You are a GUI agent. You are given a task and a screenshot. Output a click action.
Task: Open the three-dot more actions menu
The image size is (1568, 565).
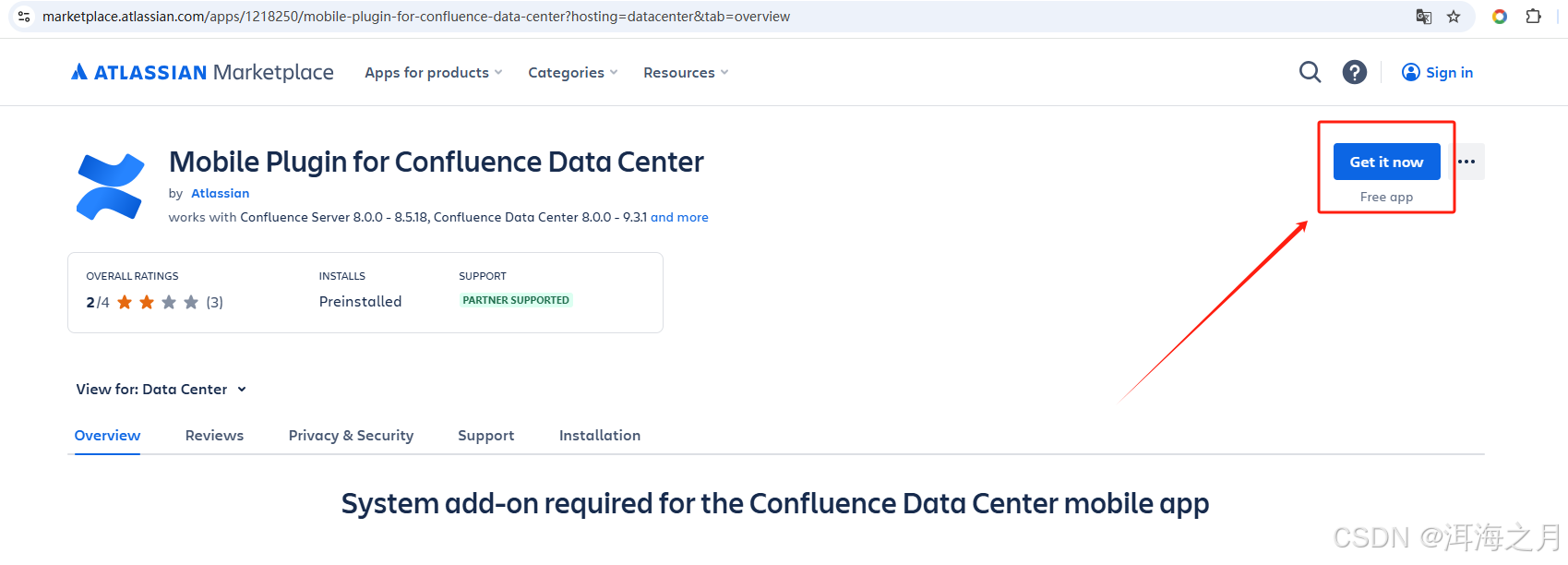[1466, 162]
